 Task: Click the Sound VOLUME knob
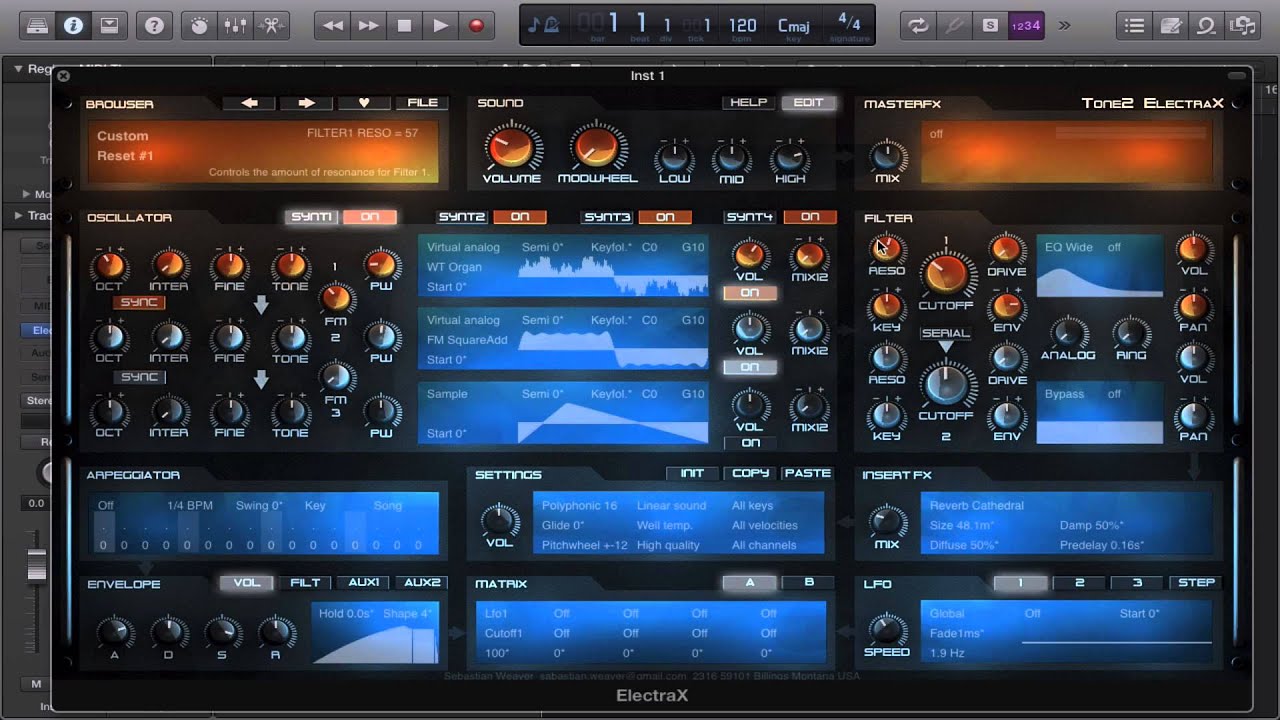511,148
